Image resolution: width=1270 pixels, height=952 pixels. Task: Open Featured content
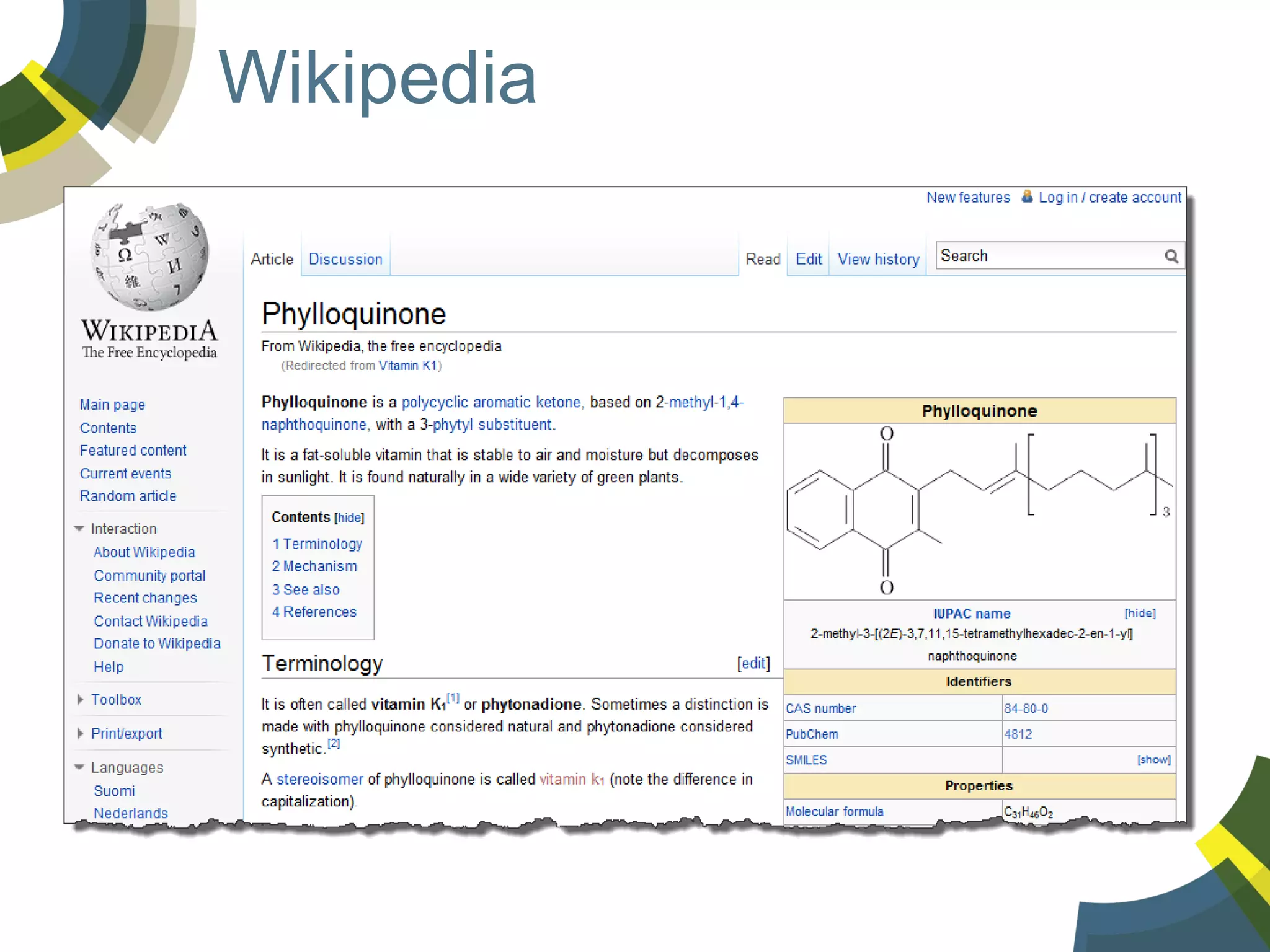[133, 450]
